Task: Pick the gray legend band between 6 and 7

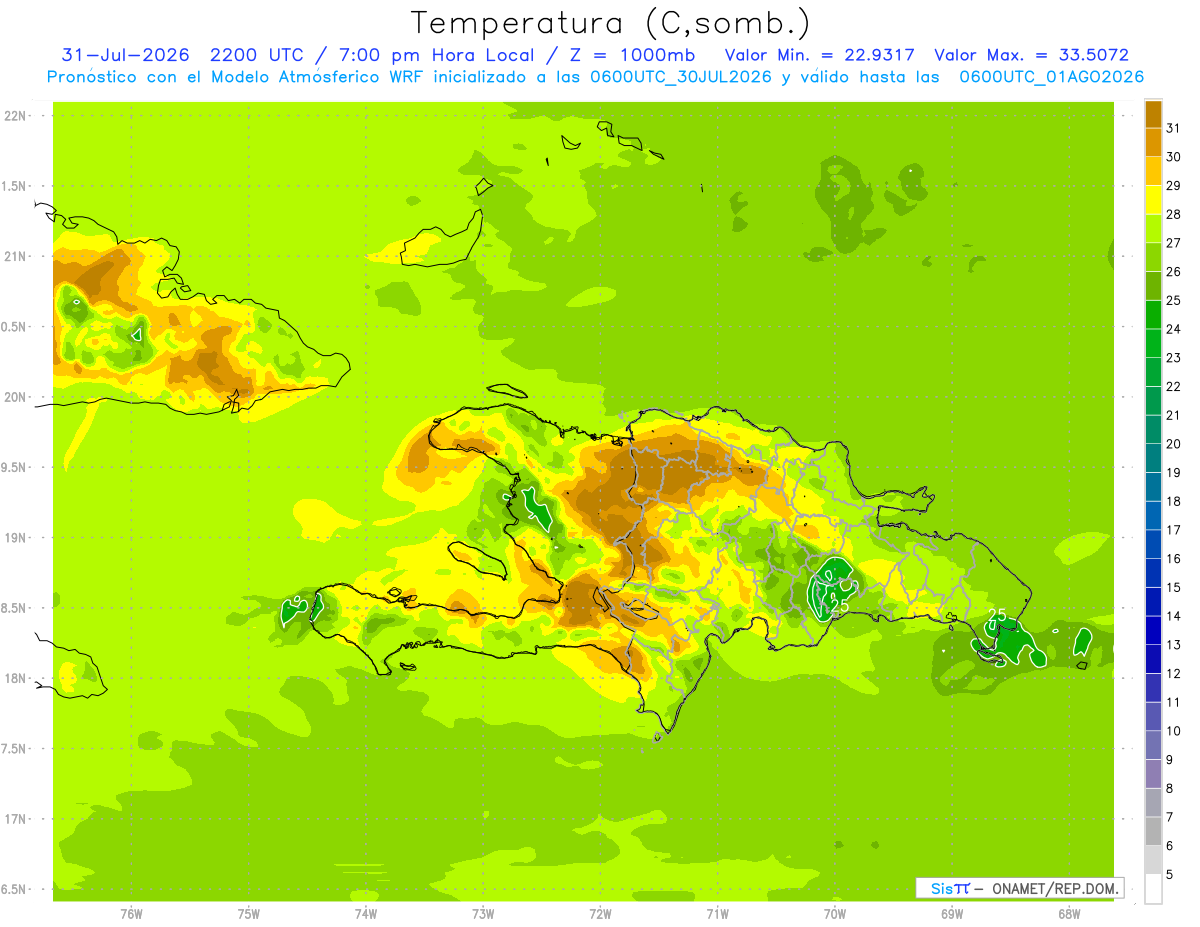Action: pyautogui.click(x=1153, y=832)
